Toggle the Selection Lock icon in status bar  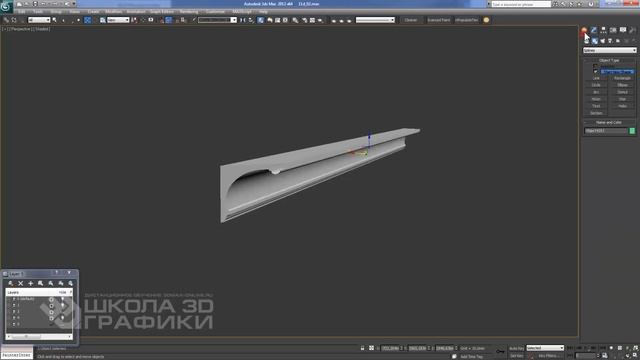(x=362, y=348)
